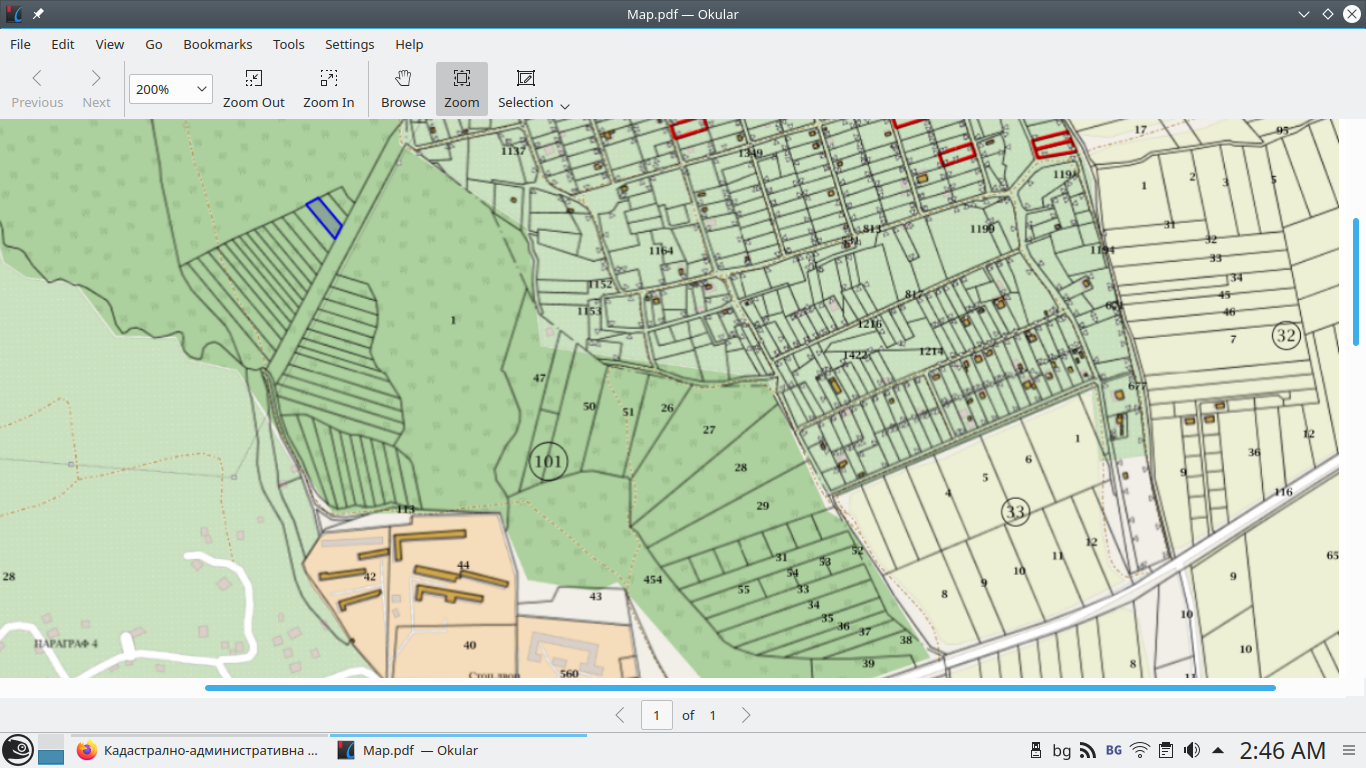Open the volume control in system tray
The height and width of the screenshot is (768, 1366).
1192,750
